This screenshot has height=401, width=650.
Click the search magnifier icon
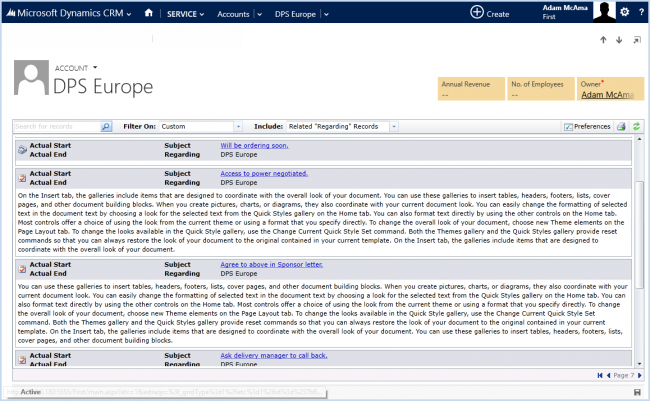[106, 126]
